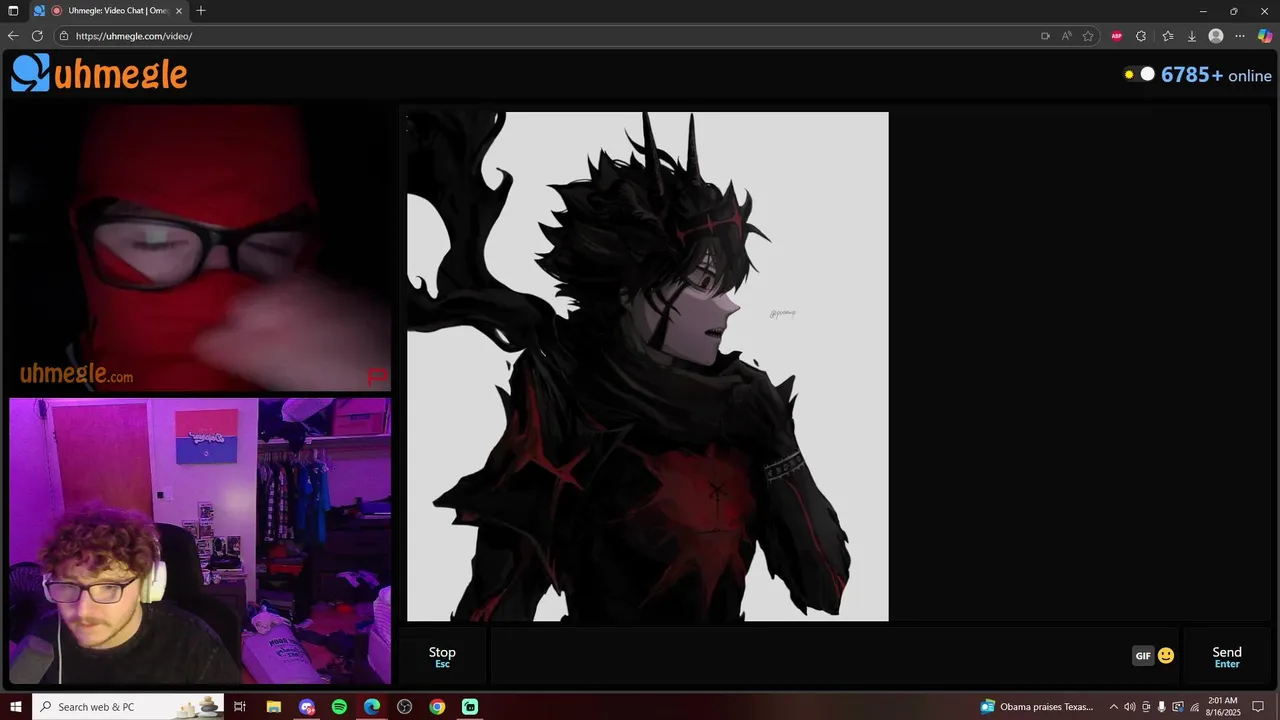Refresh the current page
The width and height of the screenshot is (1280, 720).
pos(37,36)
